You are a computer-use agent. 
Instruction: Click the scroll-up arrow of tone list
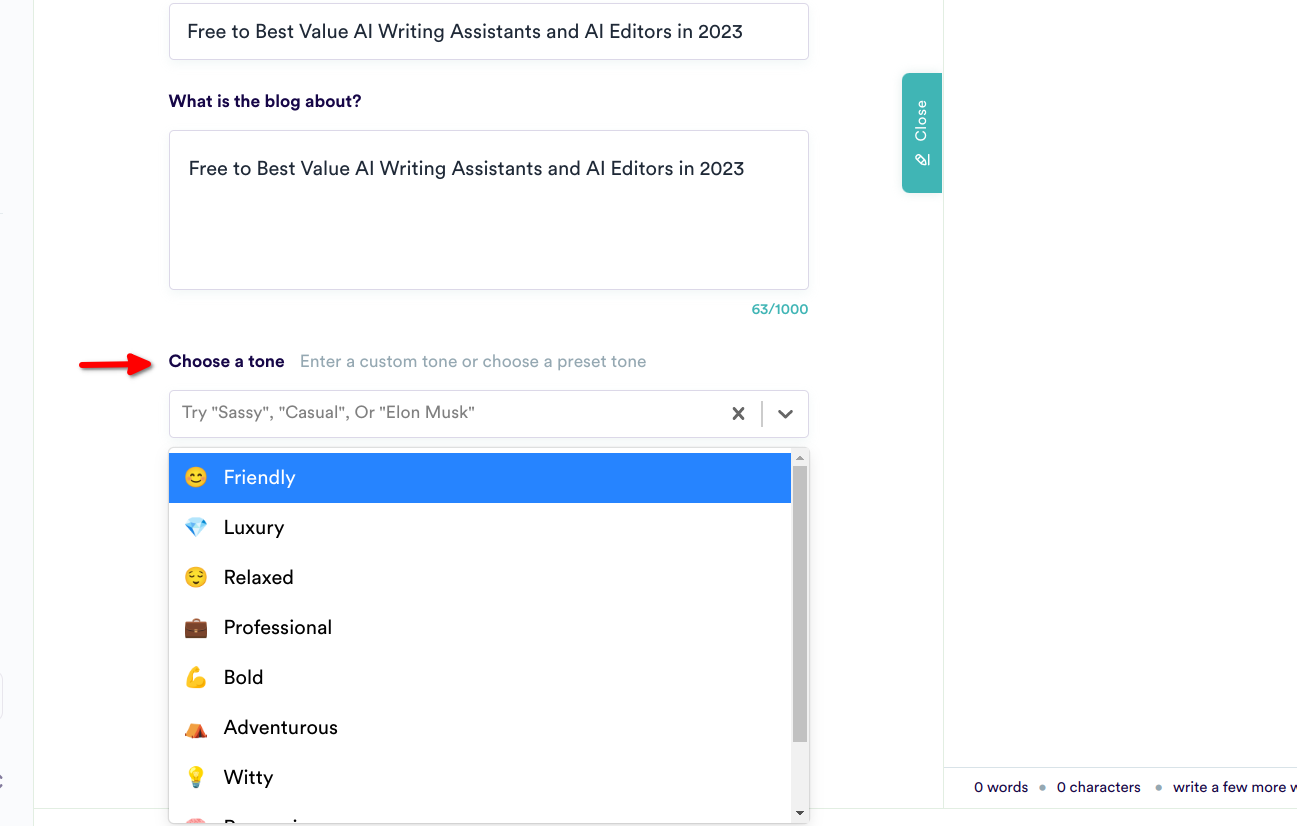pyautogui.click(x=800, y=458)
